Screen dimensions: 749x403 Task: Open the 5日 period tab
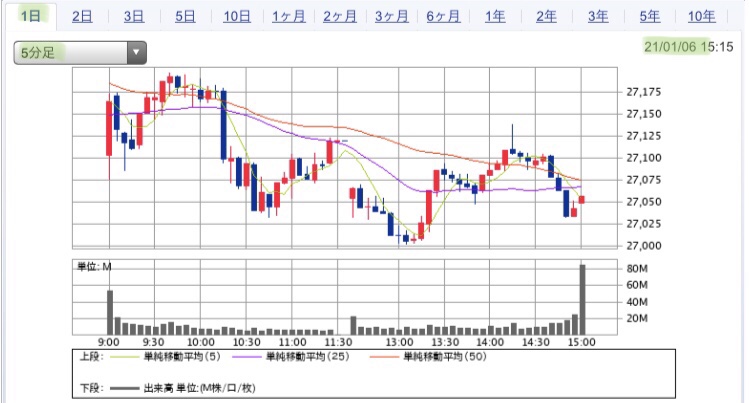(x=185, y=17)
